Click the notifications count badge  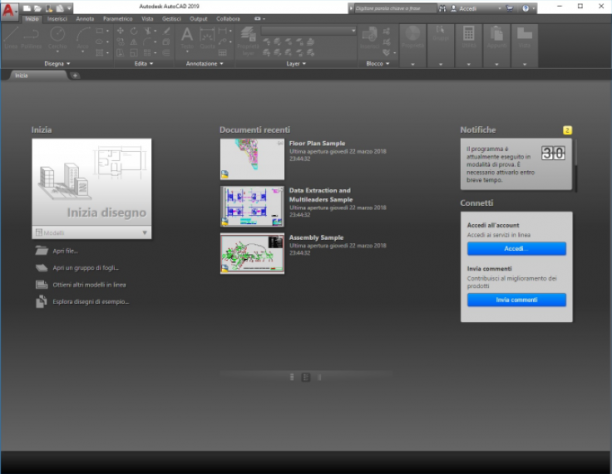pyautogui.click(x=567, y=130)
